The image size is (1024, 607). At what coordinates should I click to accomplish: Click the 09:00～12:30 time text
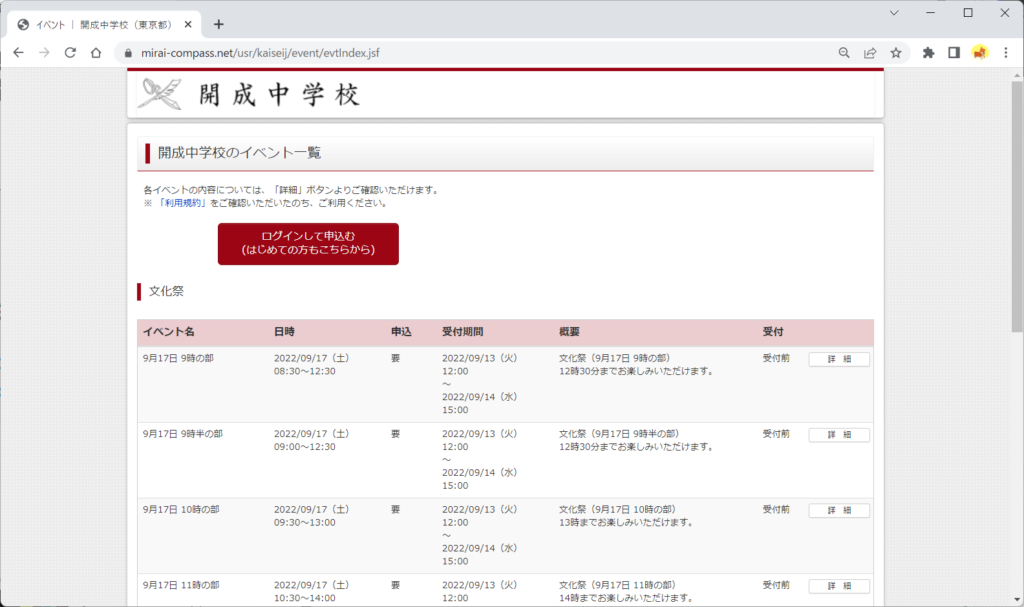click(x=304, y=447)
